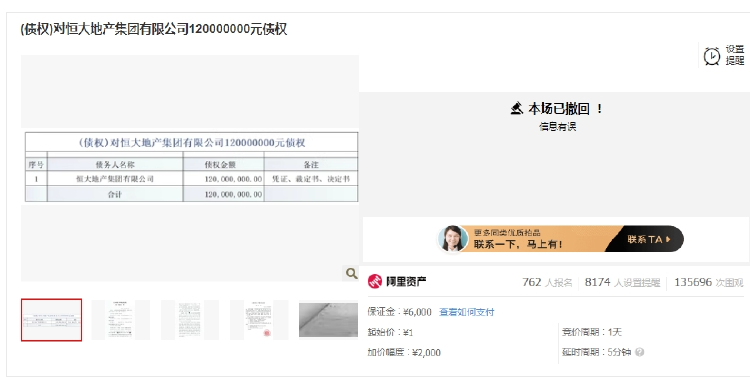Select the fourth thumbnail with red stamp

[x=259, y=320]
